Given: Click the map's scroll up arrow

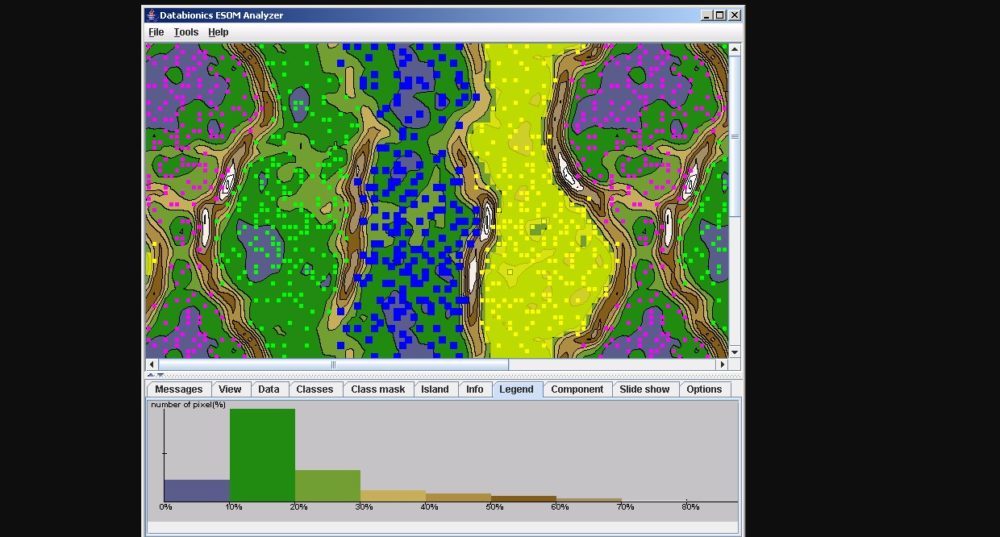Looking at the screenshot, I should (x=735, y=49).
